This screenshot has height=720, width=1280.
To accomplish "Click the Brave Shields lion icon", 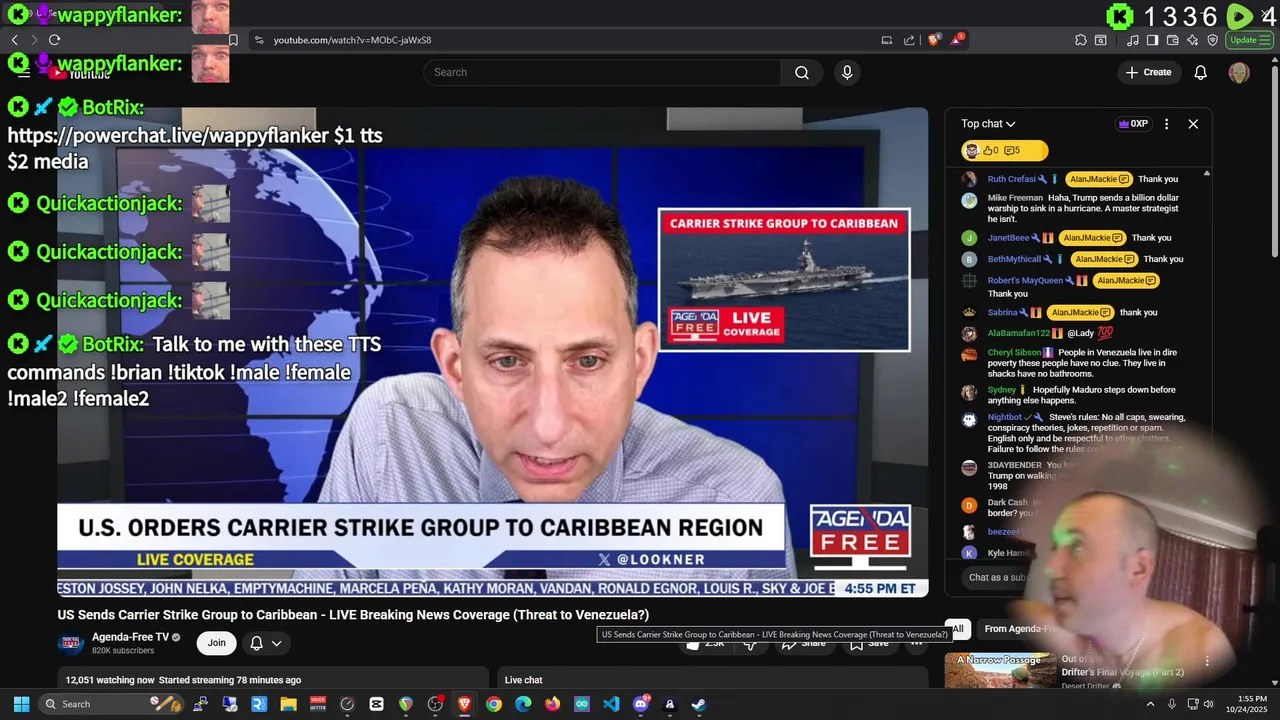I will [934, 40].
